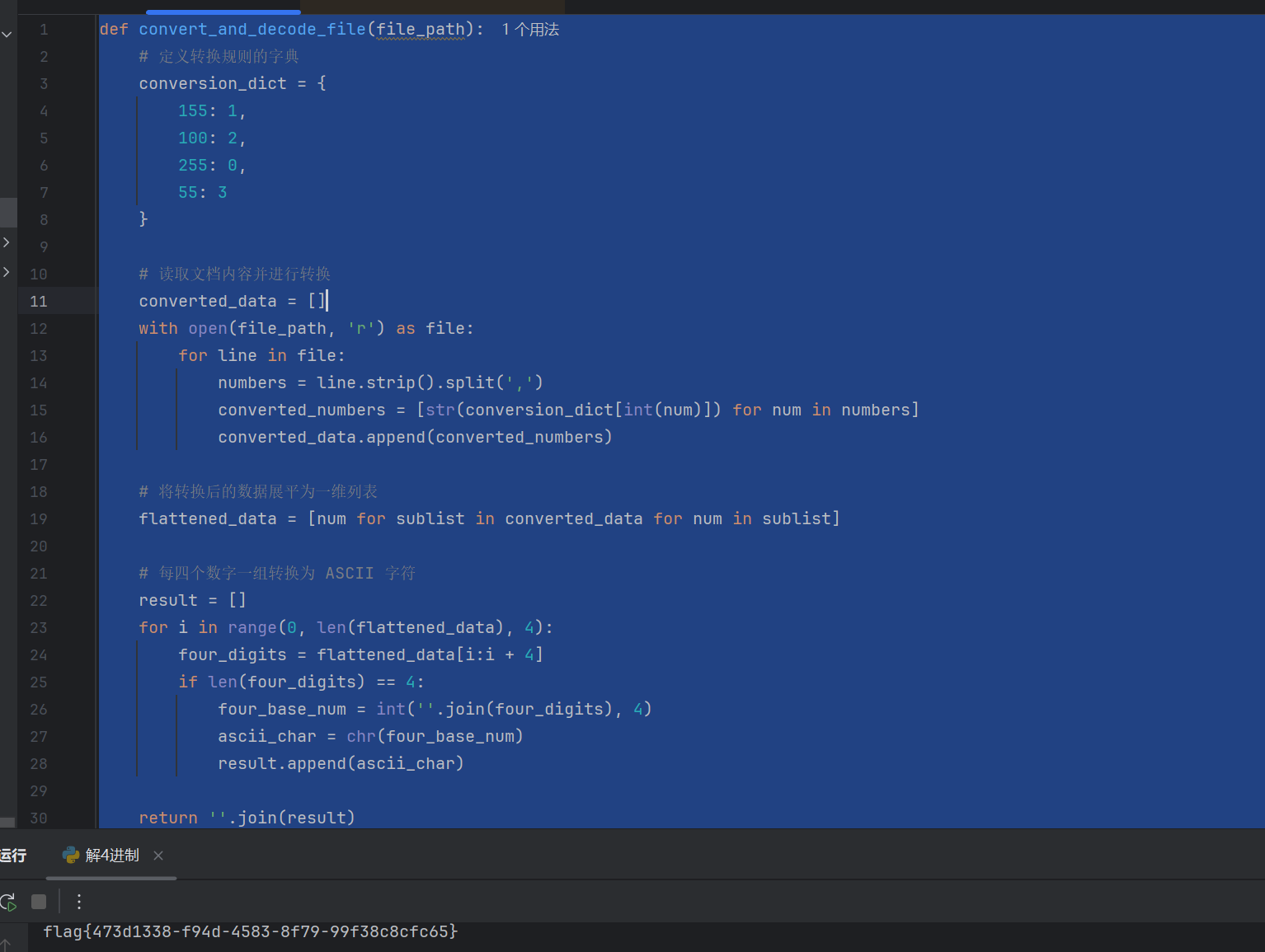Click 'result.append(ascii_char)' line
Screen dimensions: 1265x952
(x=341, y=763)
